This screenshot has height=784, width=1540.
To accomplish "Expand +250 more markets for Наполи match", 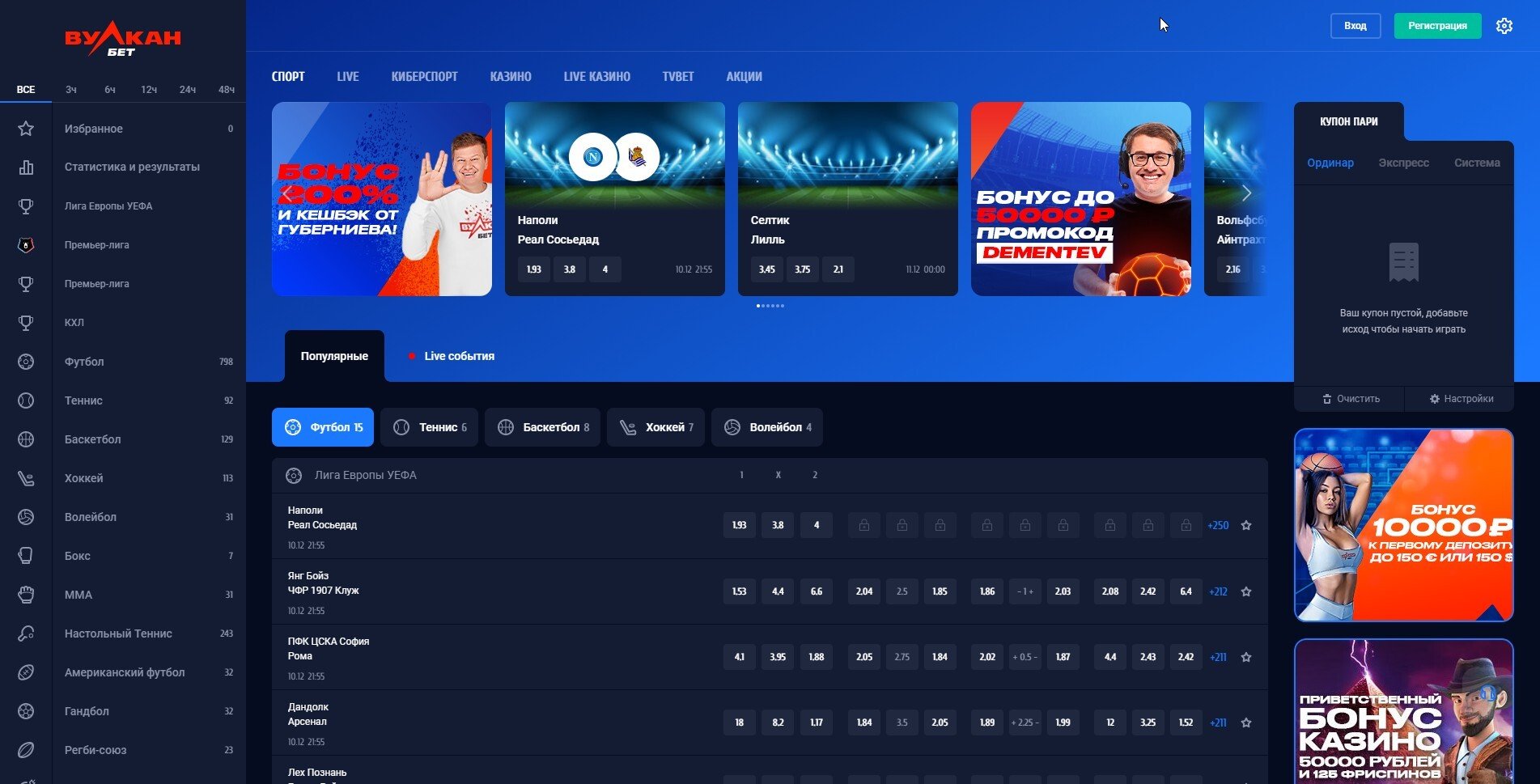I will click(x=1218, y=526).
